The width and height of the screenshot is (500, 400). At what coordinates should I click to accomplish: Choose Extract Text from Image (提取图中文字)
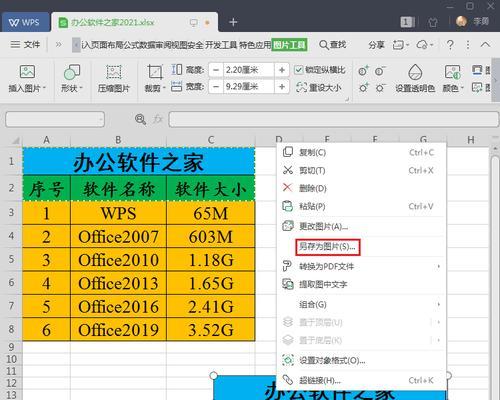[x=362, y=284]
